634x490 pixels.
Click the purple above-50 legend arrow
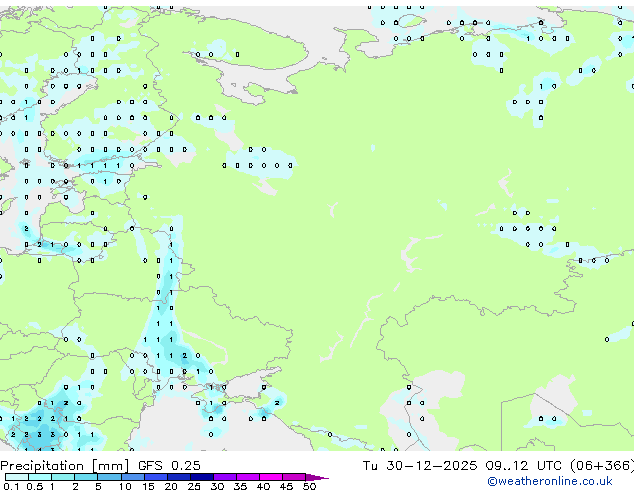pyautogui.click(x=317, y=477)
